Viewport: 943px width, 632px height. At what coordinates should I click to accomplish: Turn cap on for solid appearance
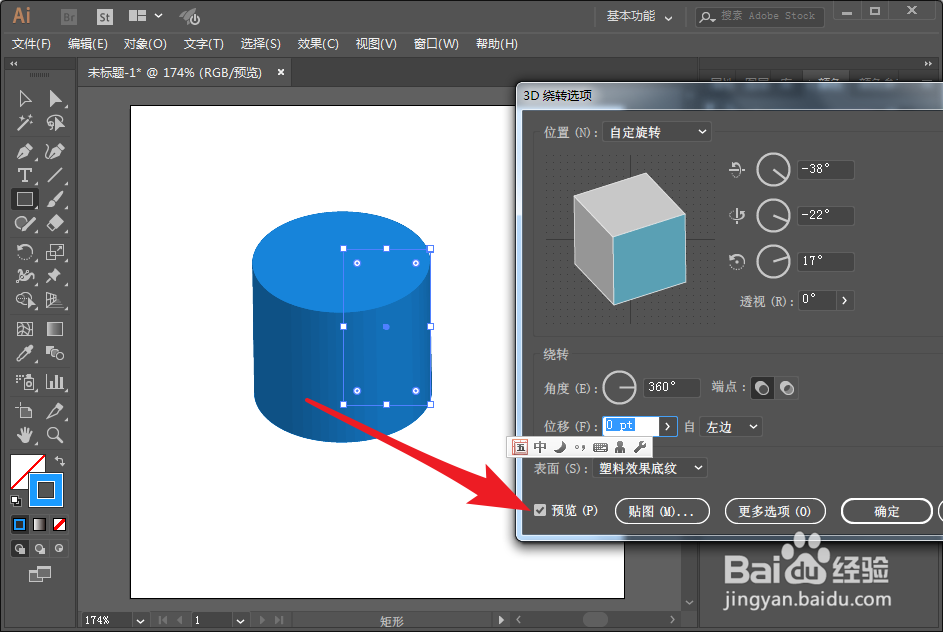[761, 388]
